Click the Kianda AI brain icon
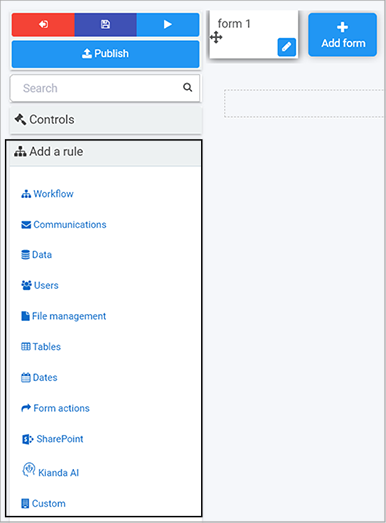 tap(29, 470)
